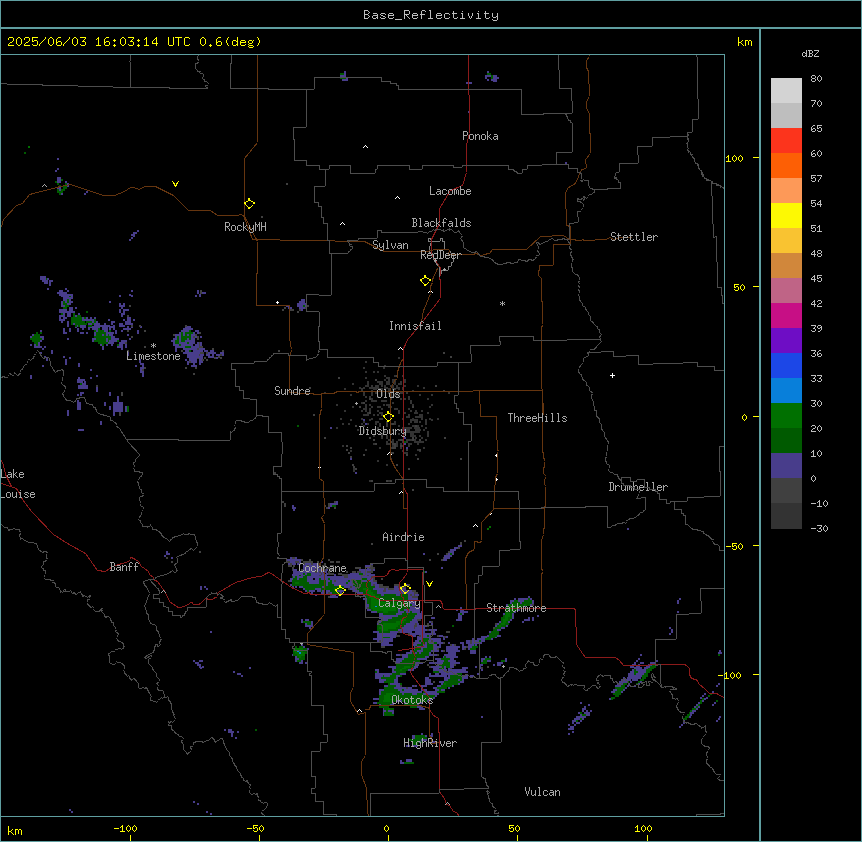The width and height of the screenshot is (862, 842).
Task: Click the Airdrie city label
Action: (403, 537)
